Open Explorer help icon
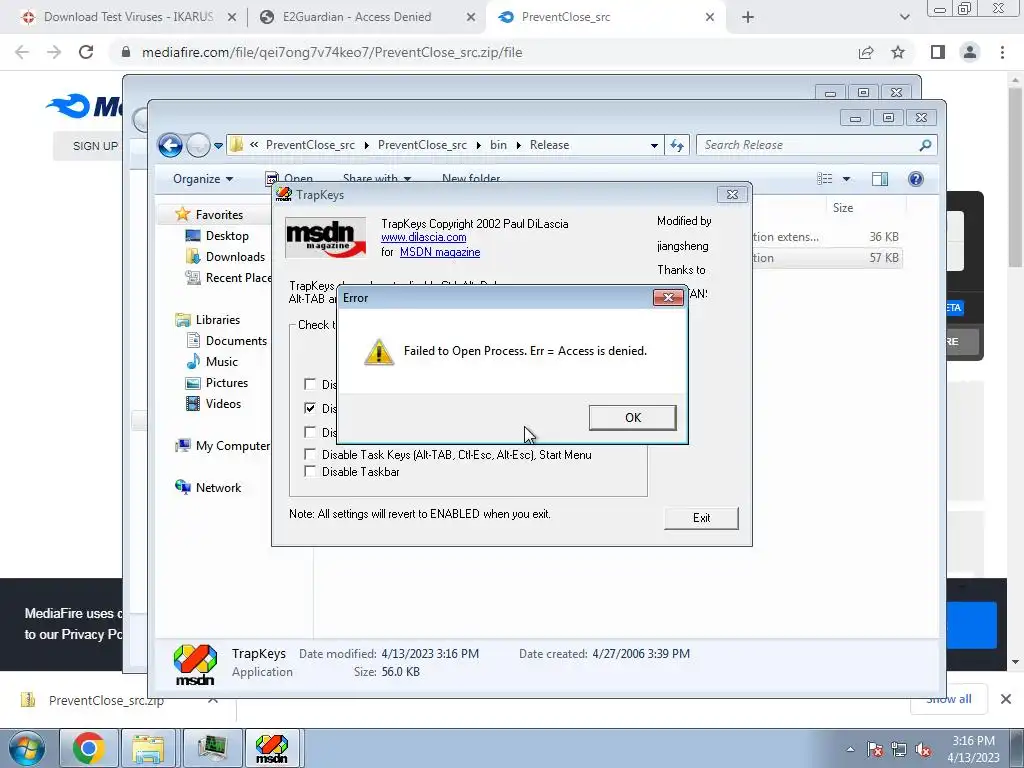Screen dimensions: 1024x768 [916, 179]
